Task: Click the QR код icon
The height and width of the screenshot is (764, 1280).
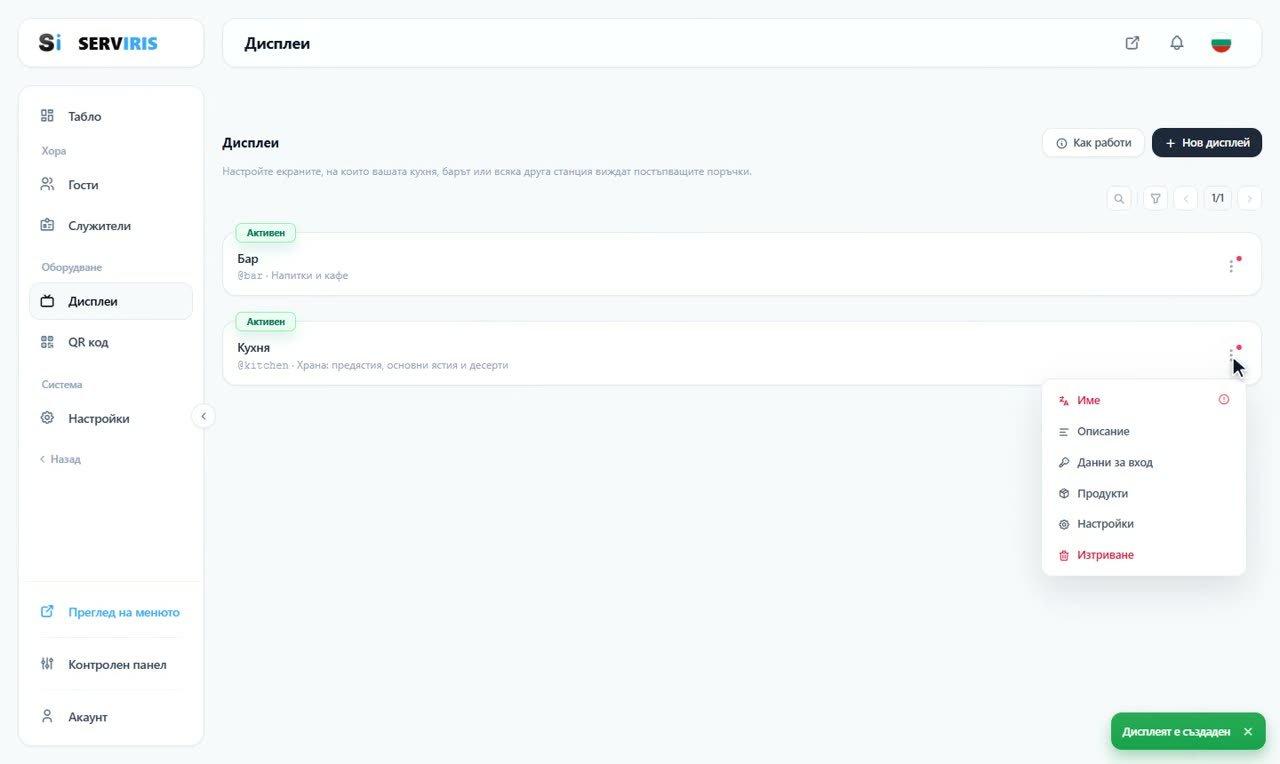Action: tap(47, 342)
